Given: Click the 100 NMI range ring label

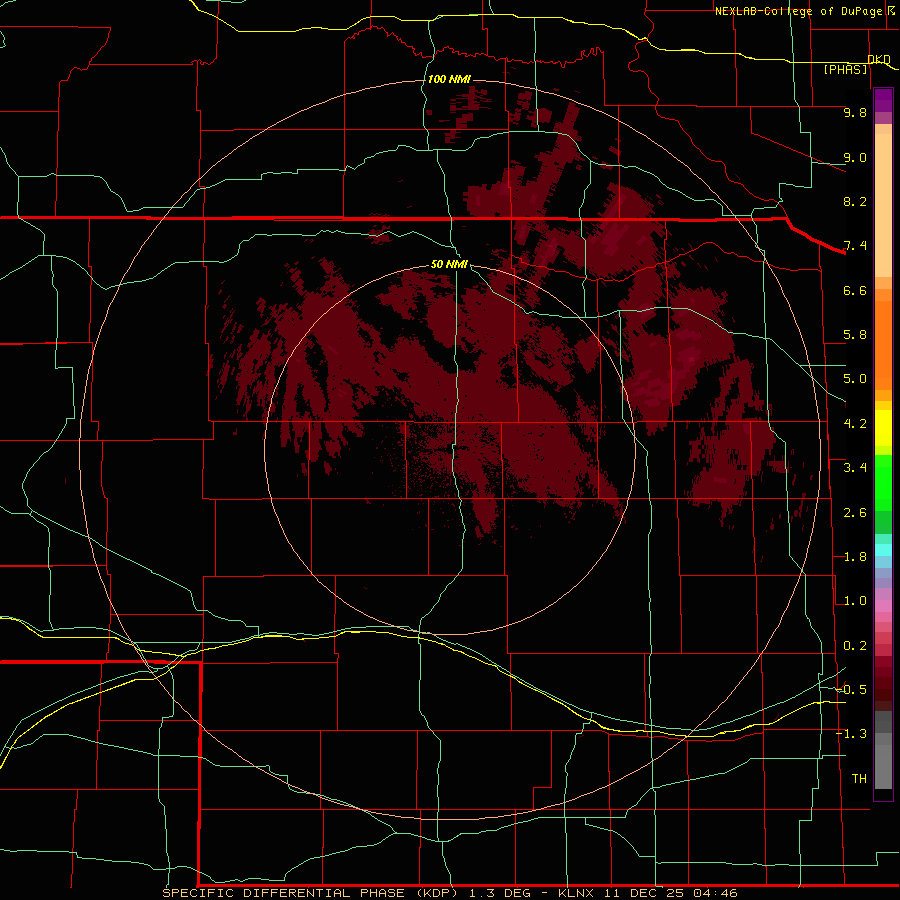Looking at the screenshot, I should [449, 79].
